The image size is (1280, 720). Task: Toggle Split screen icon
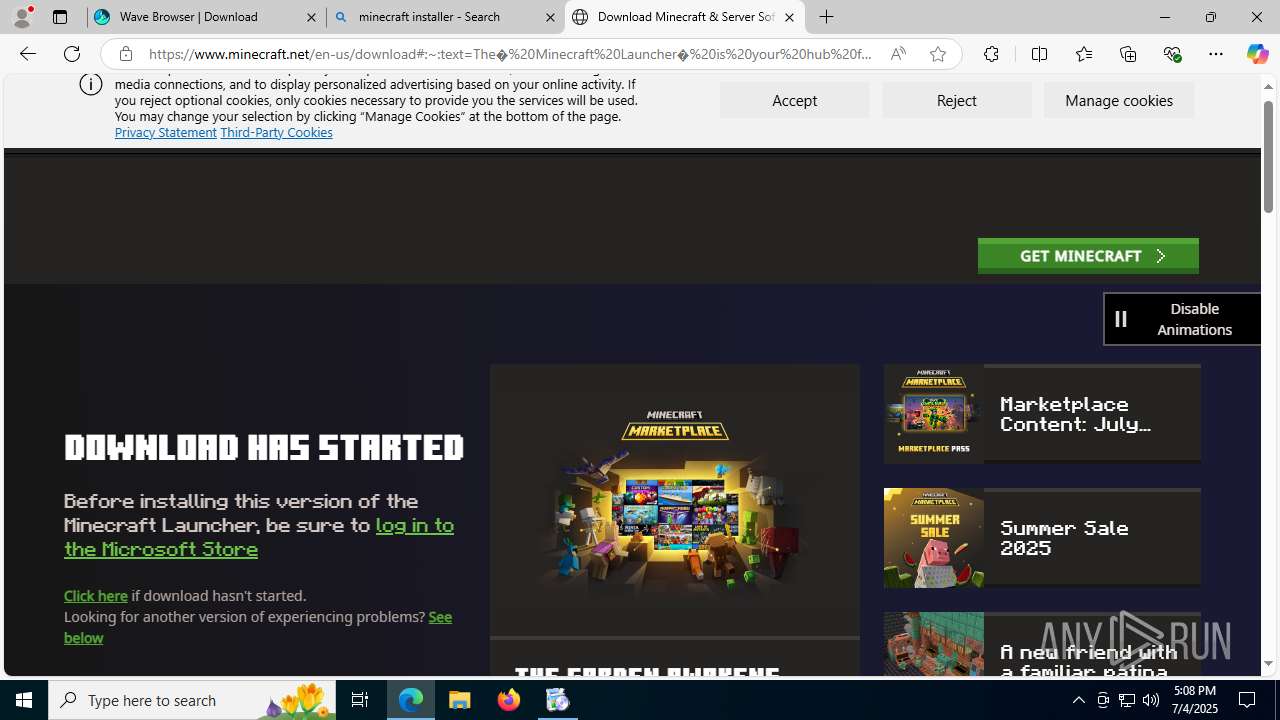coord(1039,54)
